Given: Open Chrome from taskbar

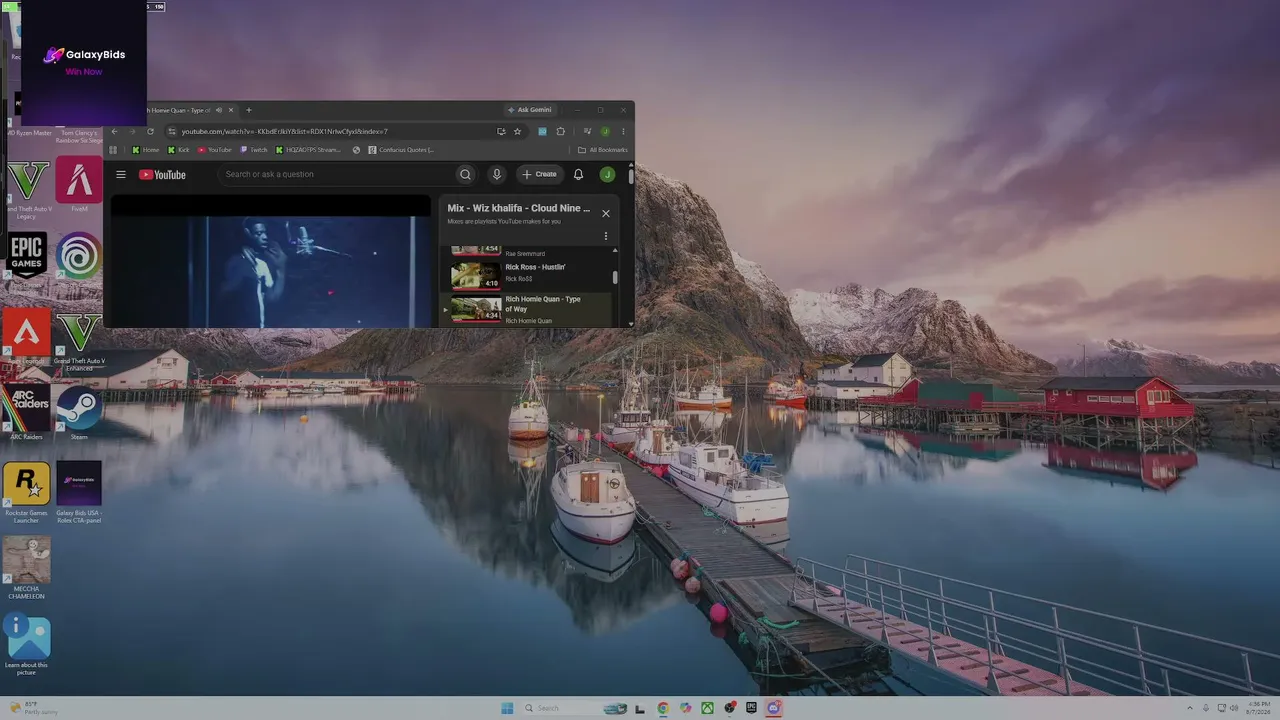Looking at the screenshot, I should 663,708.
